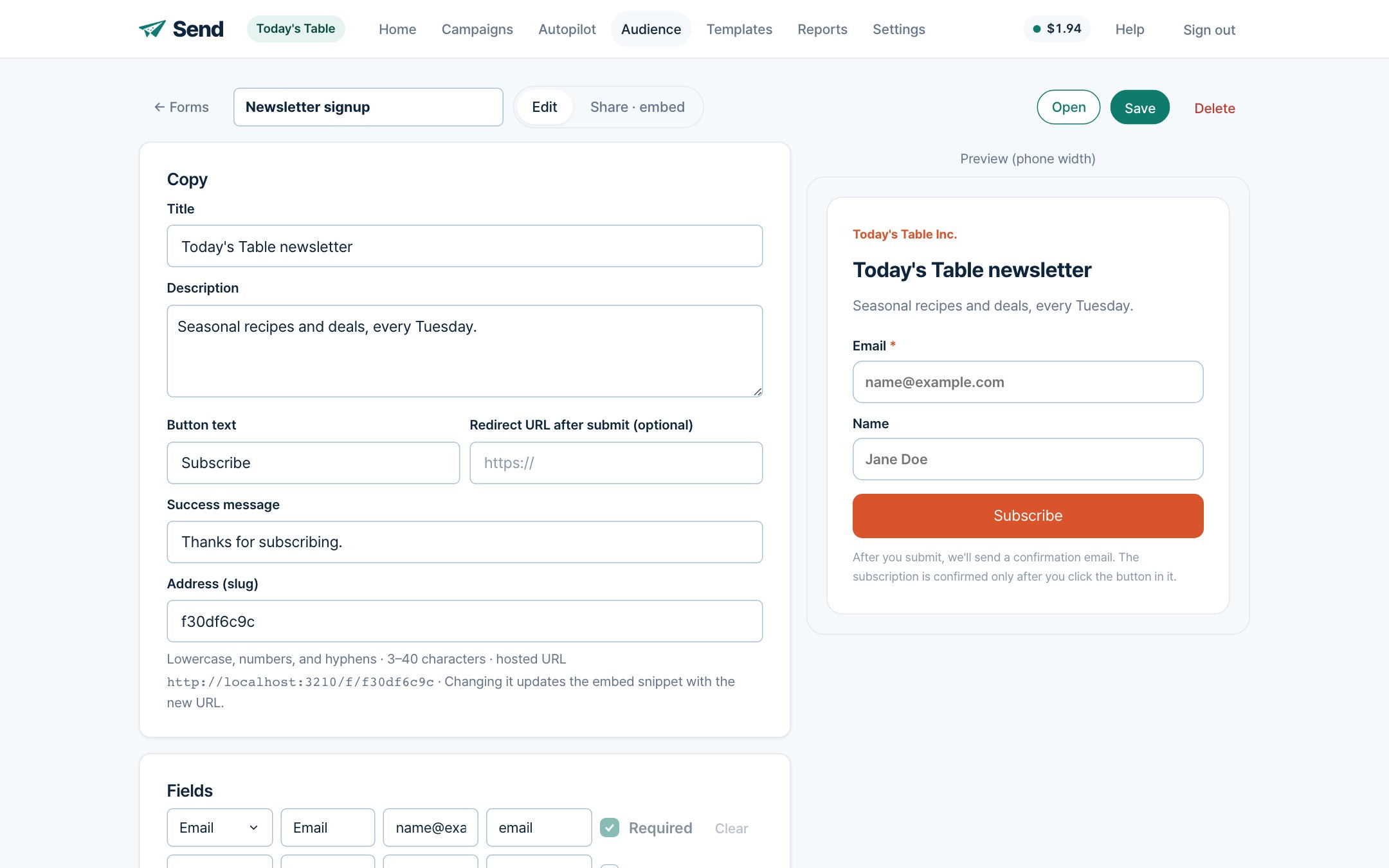Click the Today's Table account badge
This screenshot has width=1389, height=868.
point(296,29)
